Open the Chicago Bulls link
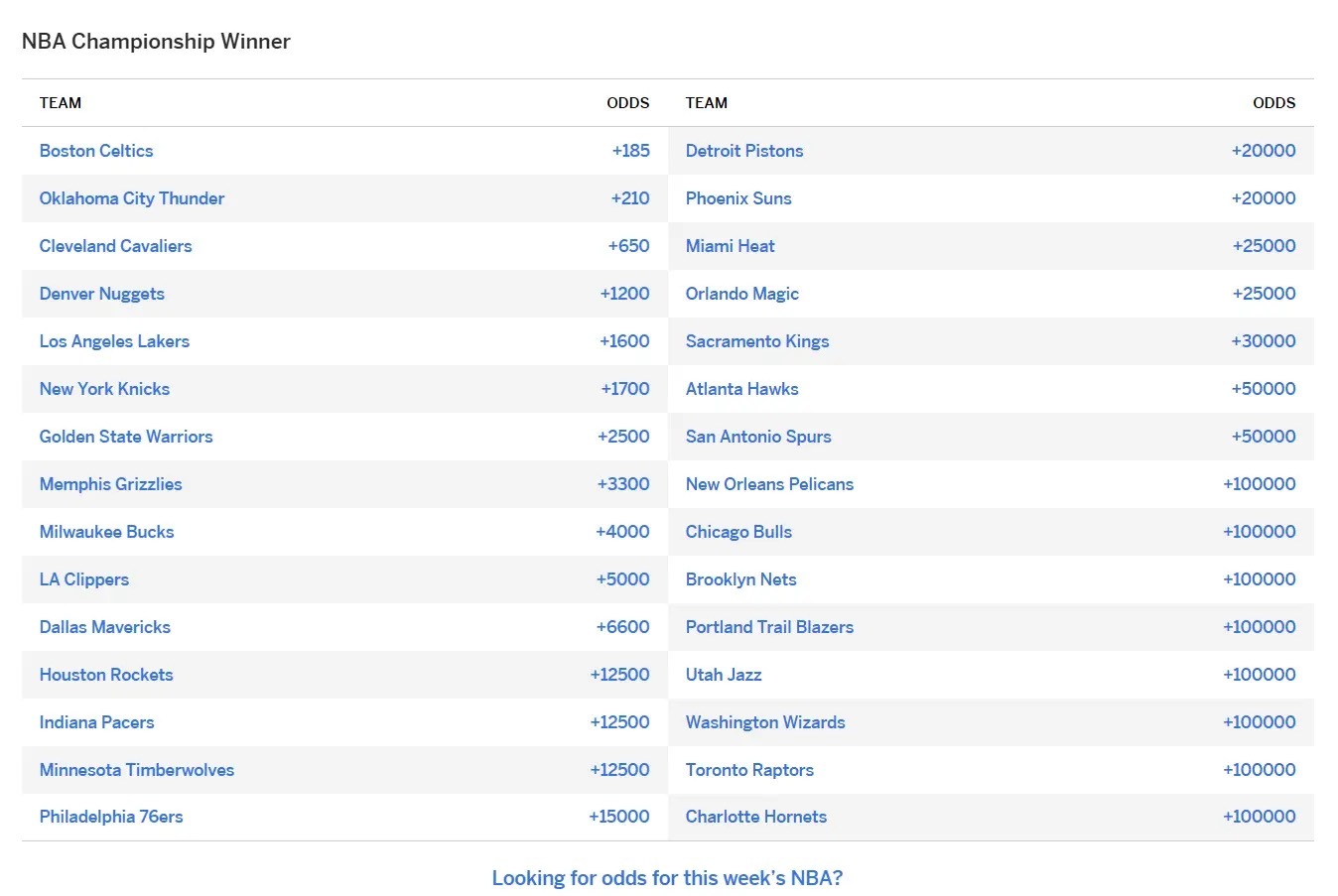1338x896 pixels. click(x=739, y=532)
